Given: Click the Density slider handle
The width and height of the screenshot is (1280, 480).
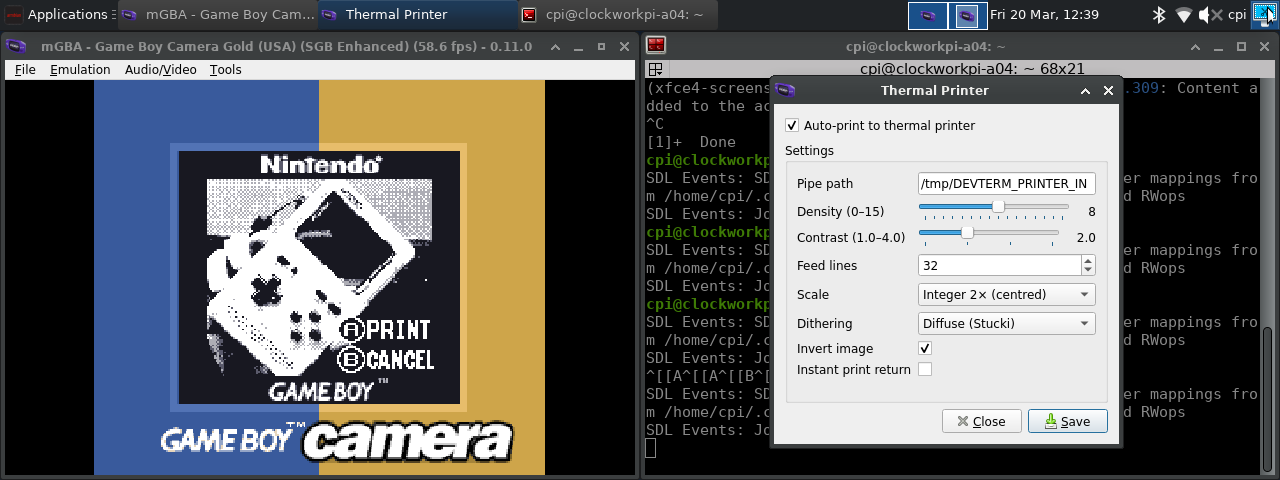Looking at the screenshot, I should 998,206.
